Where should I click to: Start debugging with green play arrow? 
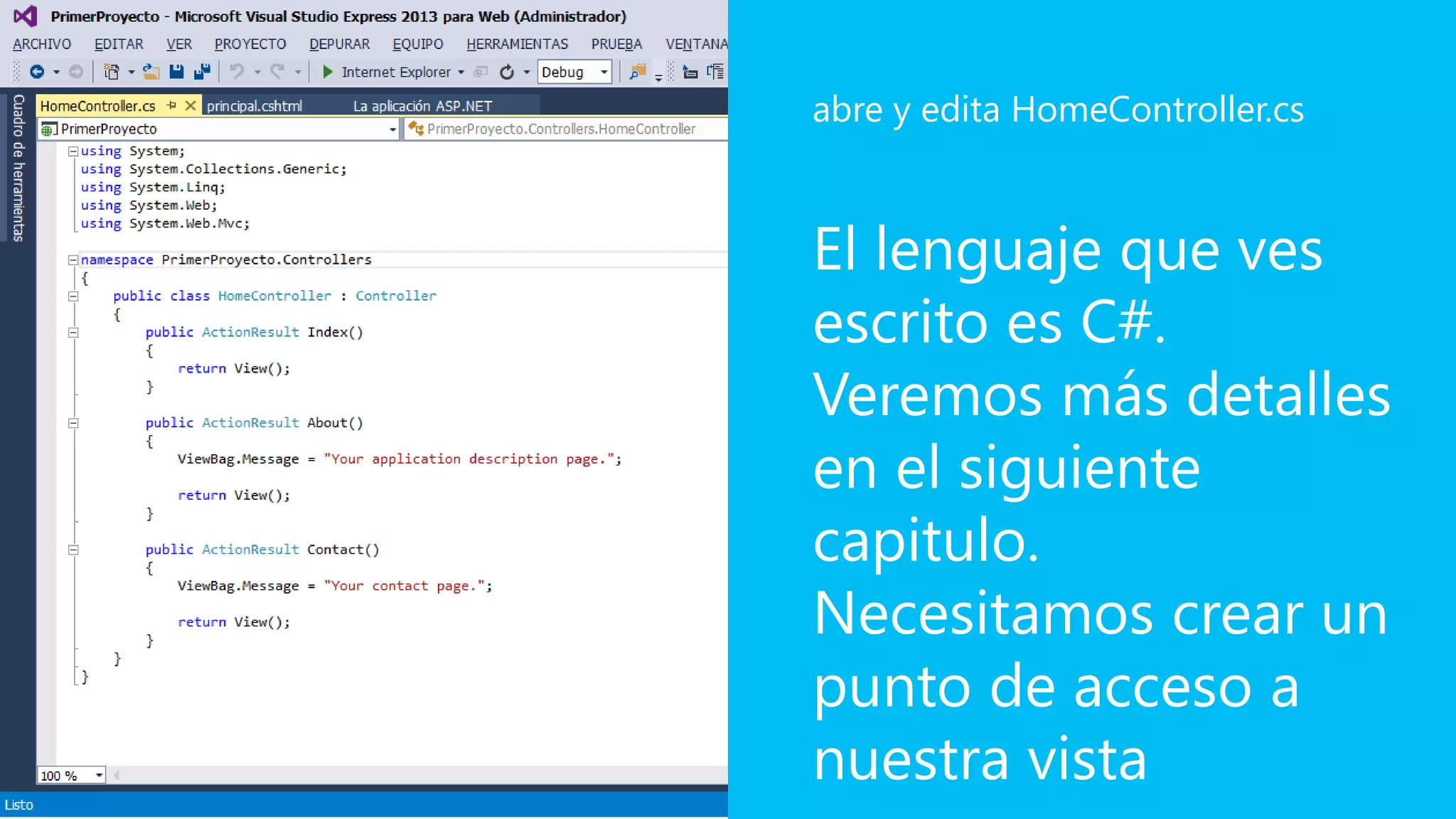tap(327, 72)
